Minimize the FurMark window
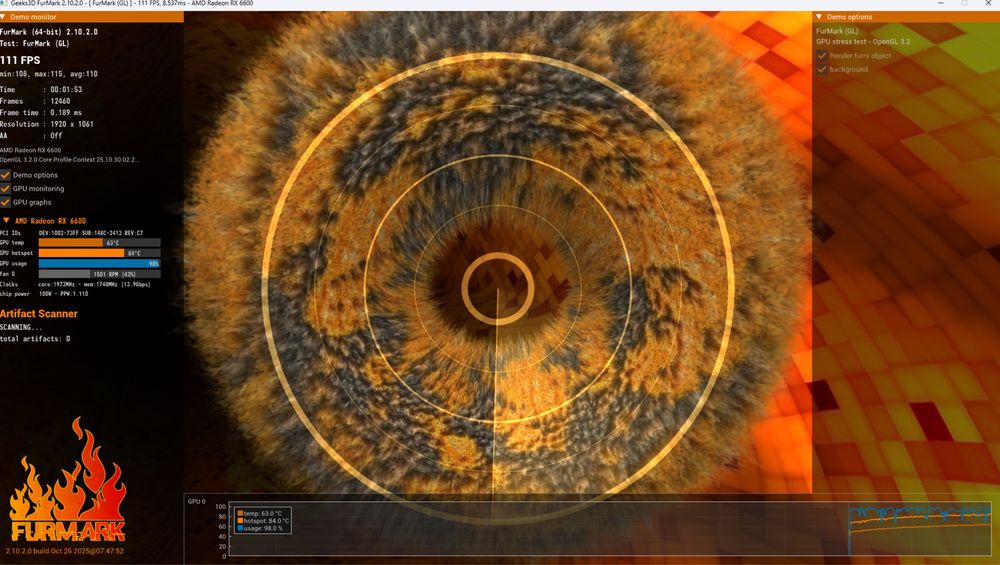1000x565 pixels. [x=941, y=3]
